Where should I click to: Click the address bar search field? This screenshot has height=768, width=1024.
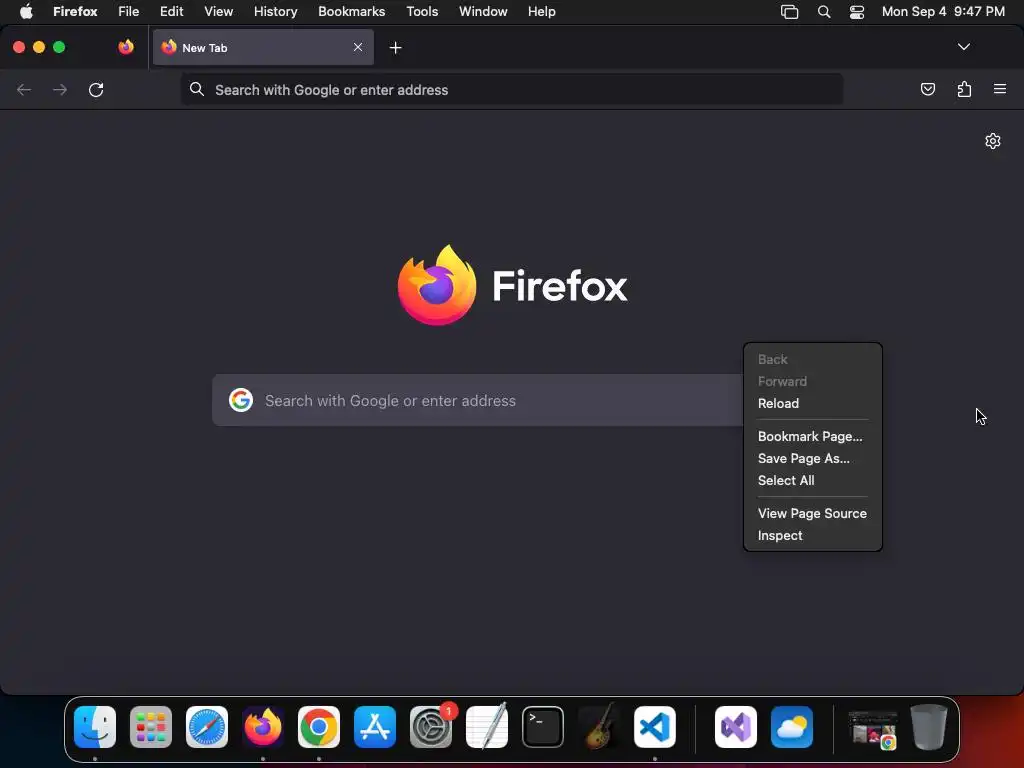point(511,89)
